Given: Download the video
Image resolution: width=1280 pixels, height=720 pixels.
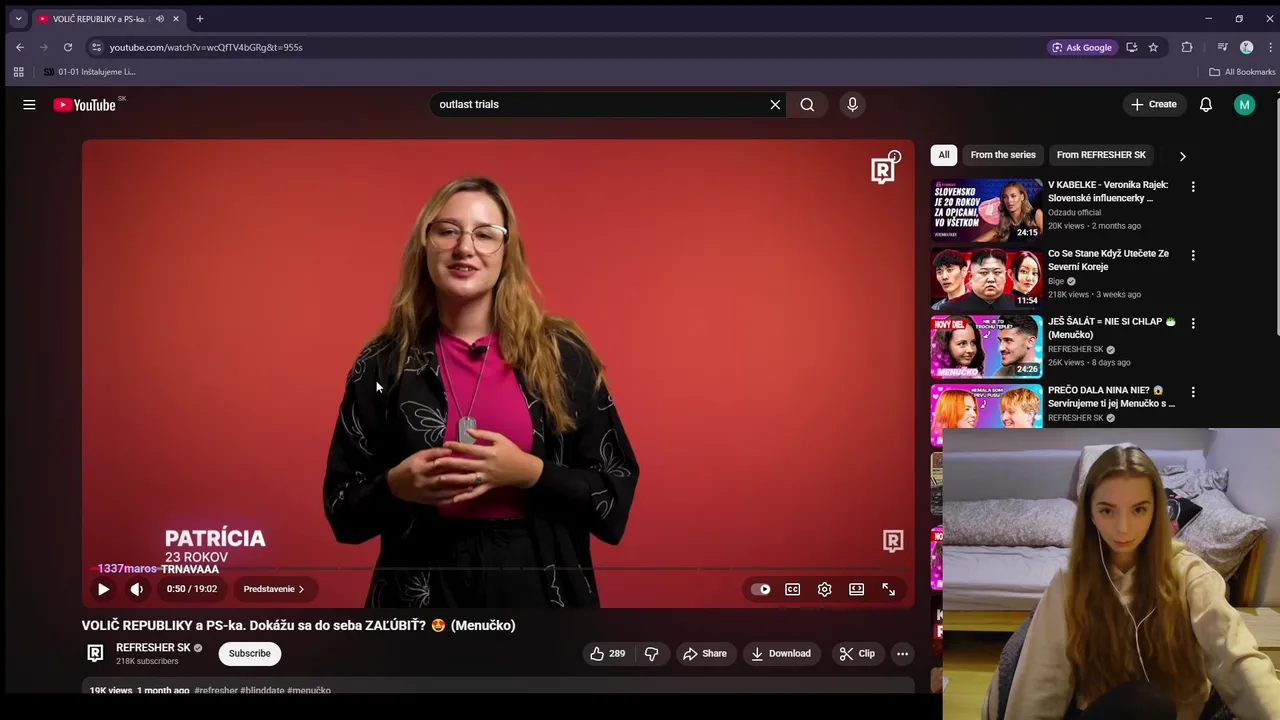Looking at the screenshot, I should pyautogui.click(x=781, y=653).
